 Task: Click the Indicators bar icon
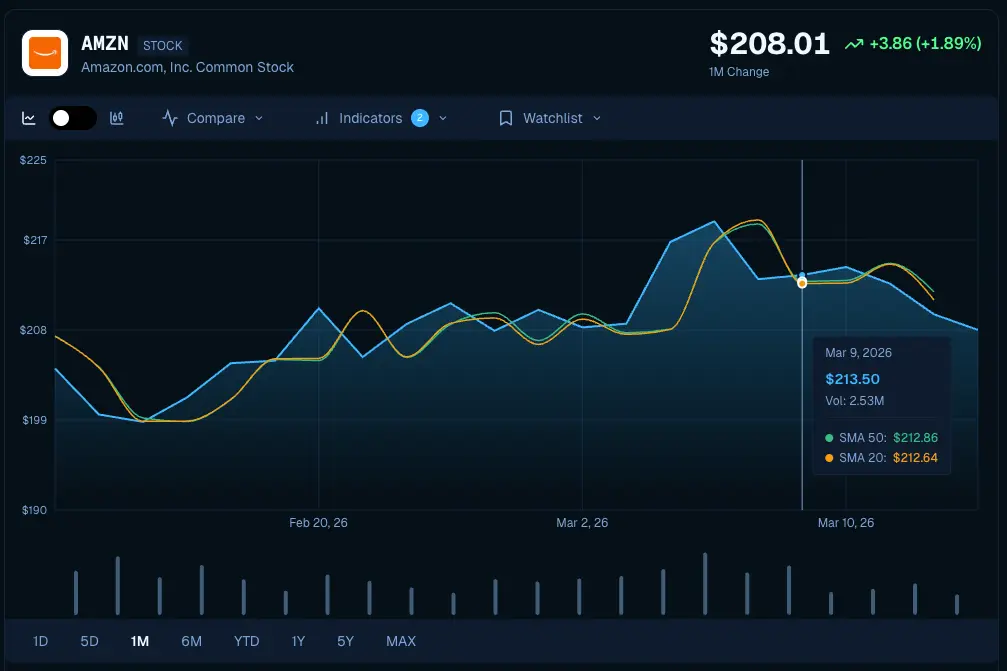(x=322, y=118)
